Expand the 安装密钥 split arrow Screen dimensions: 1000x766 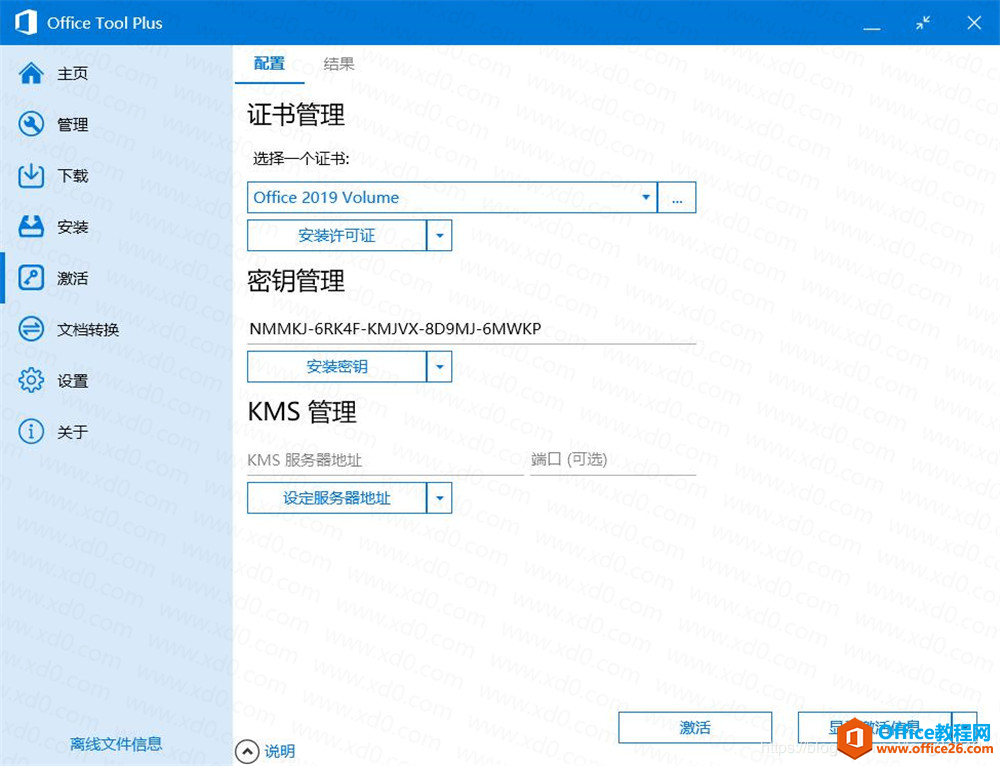click(x=439, y=366)
